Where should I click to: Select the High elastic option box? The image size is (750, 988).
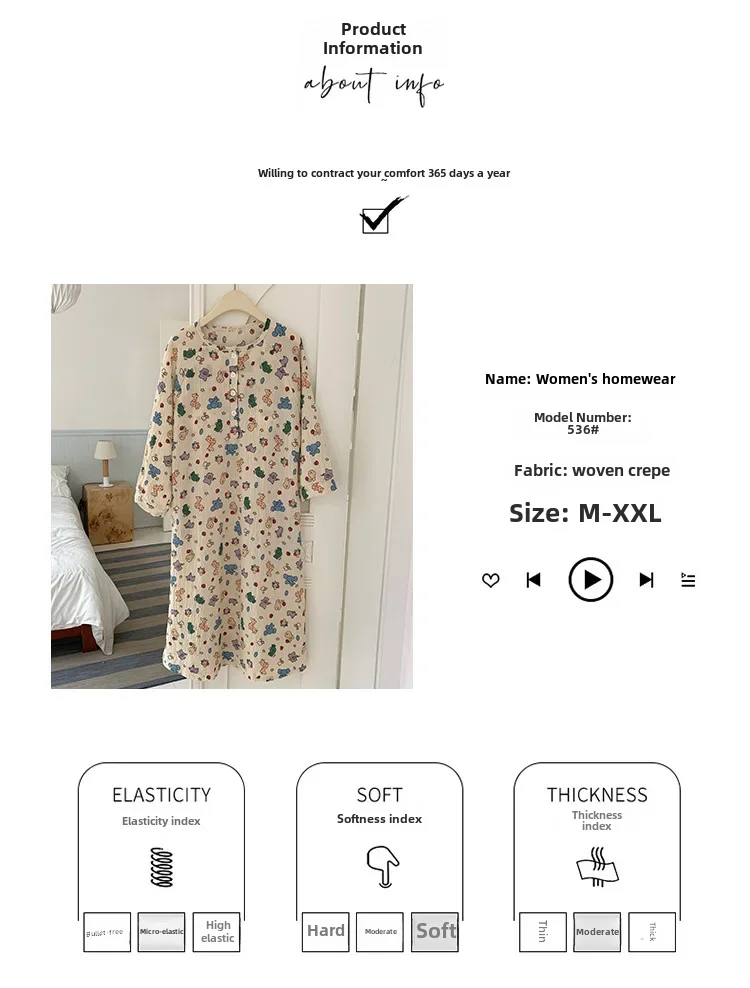[x=216, y=932]
